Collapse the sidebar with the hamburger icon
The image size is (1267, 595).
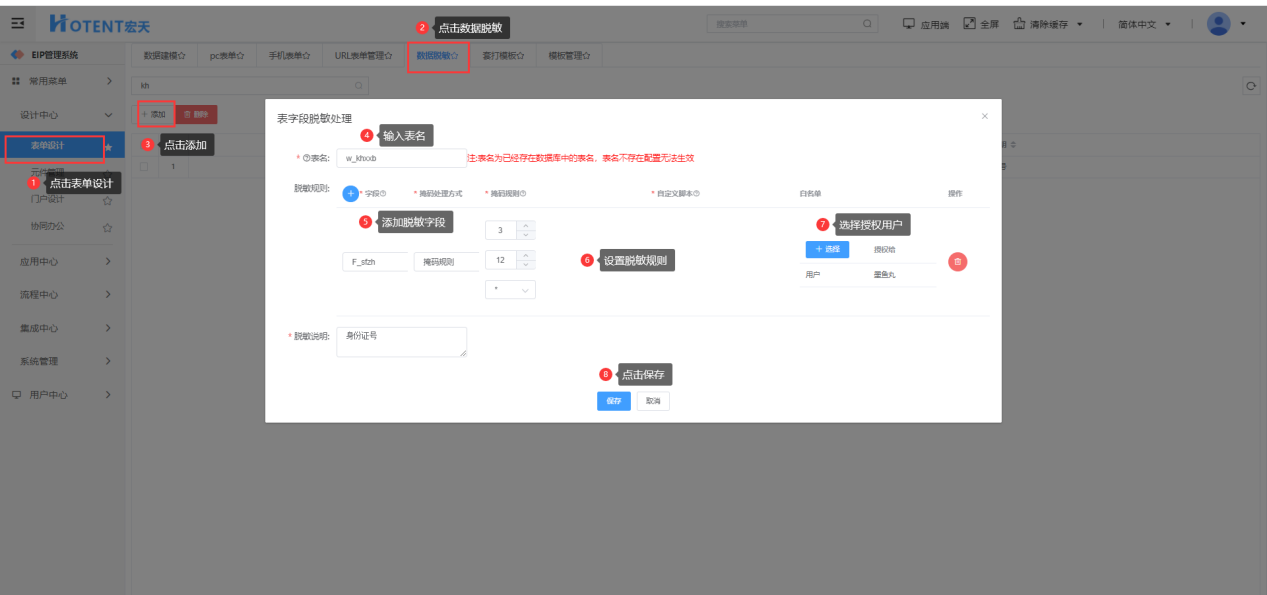click(x=17, y=22)
